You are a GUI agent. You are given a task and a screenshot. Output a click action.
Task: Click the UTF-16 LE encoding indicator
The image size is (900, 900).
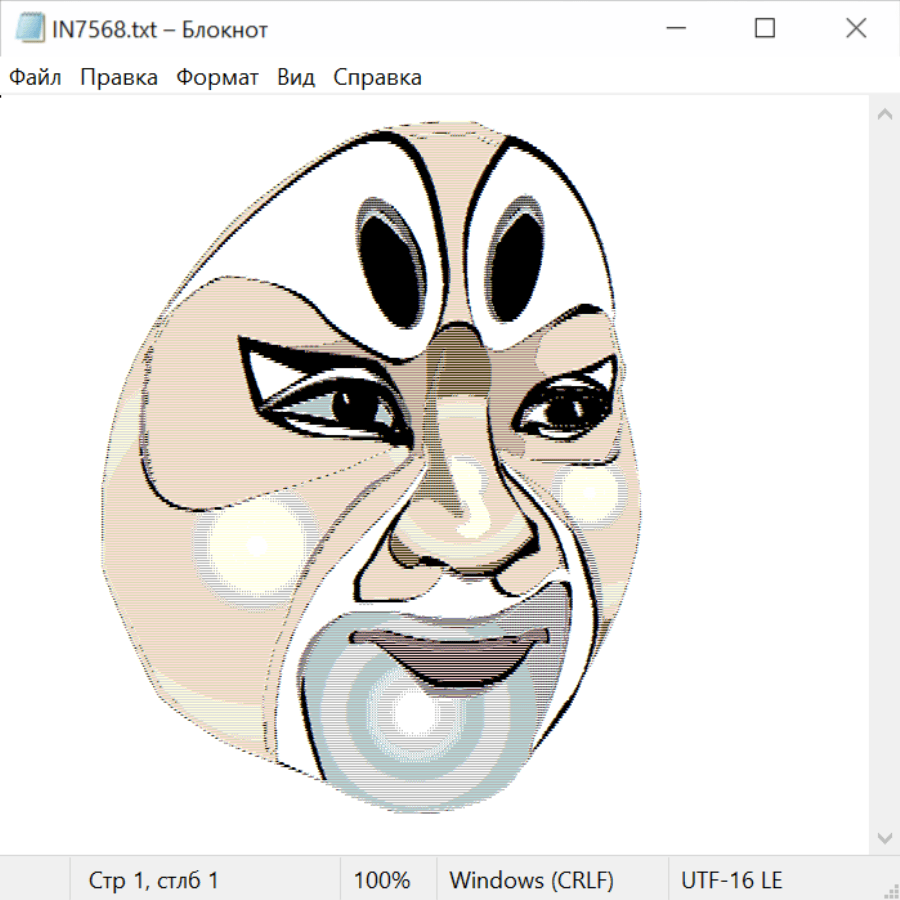[731, 880]
